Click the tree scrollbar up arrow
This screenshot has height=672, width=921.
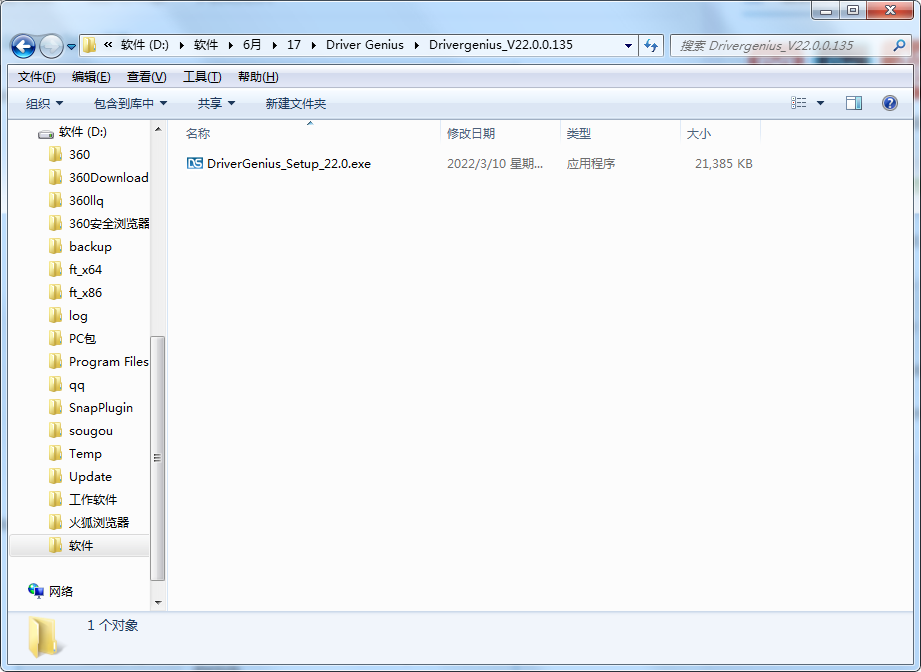[x=158, y=129]
